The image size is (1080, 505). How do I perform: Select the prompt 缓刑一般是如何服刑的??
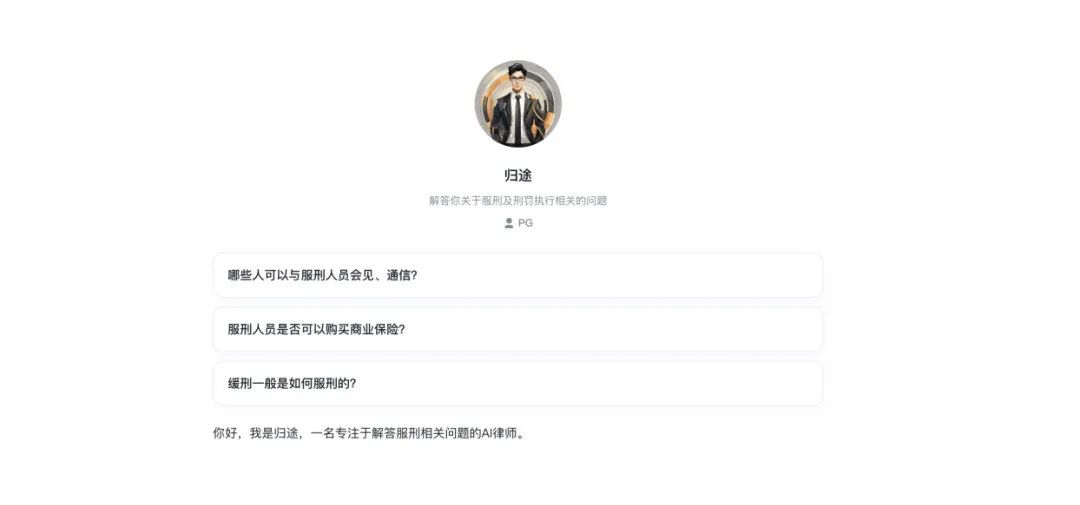(292, 383)
